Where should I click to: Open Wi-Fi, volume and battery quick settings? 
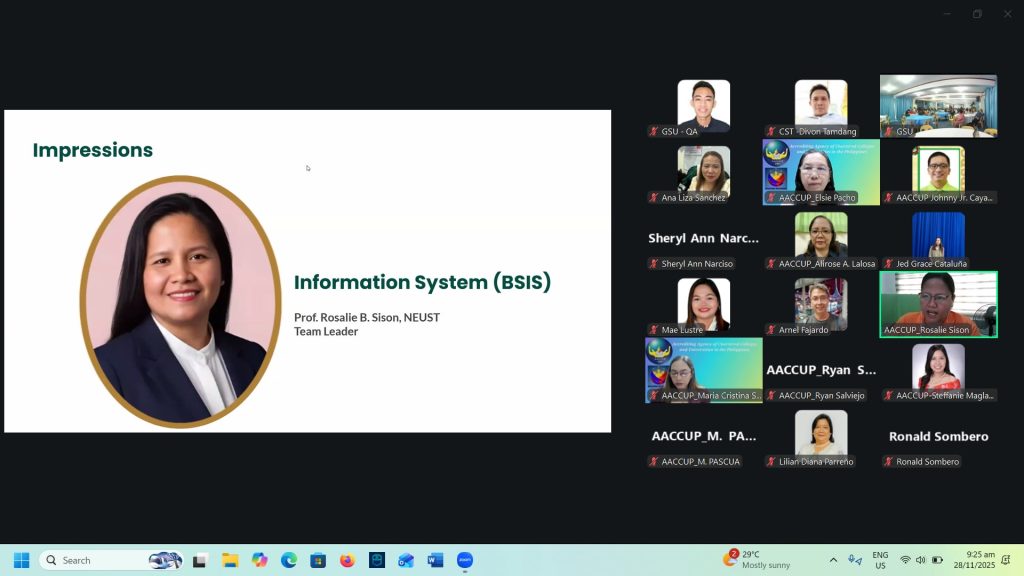pos(921,560)
